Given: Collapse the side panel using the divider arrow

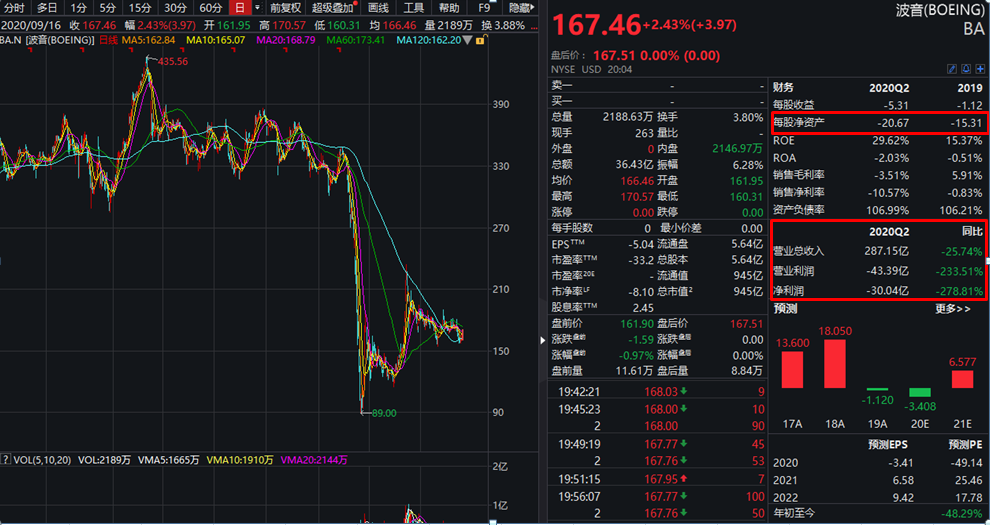Looking at the screenshot, I should tap(542, 340).
